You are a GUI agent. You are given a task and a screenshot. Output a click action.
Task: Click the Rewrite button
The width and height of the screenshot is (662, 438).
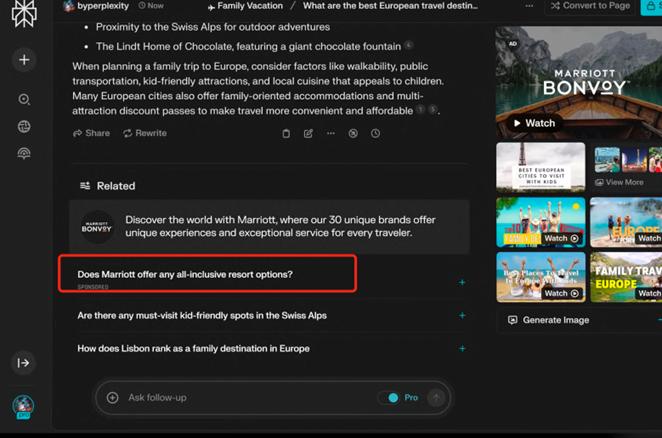(144, 133)
